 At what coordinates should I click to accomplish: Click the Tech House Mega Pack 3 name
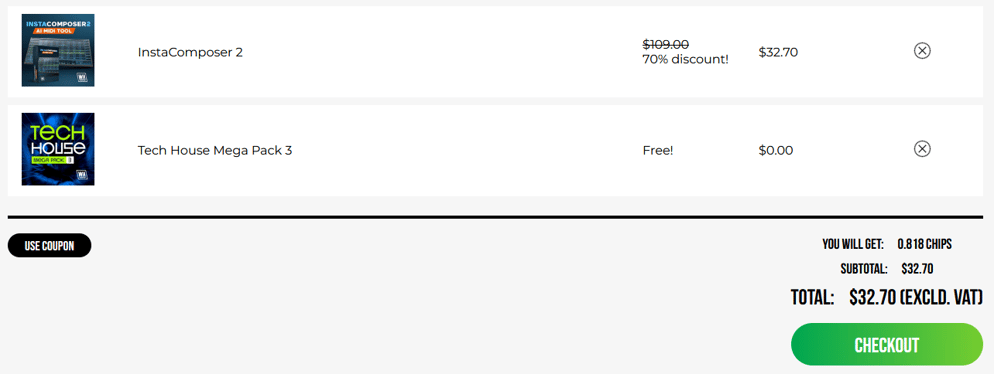[x=215, y=151]
